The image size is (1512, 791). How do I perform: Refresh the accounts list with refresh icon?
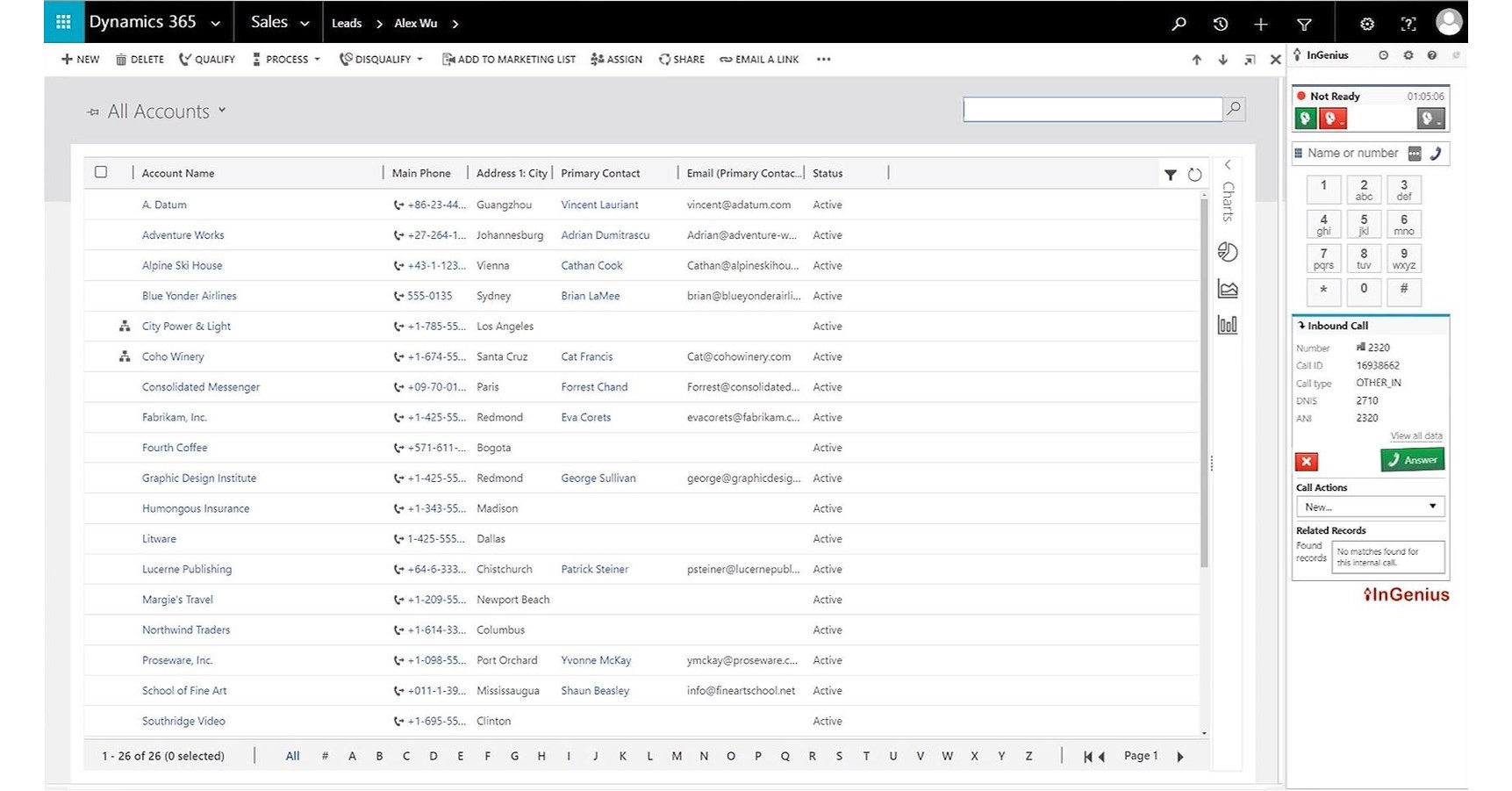(x=1194, y=175)
